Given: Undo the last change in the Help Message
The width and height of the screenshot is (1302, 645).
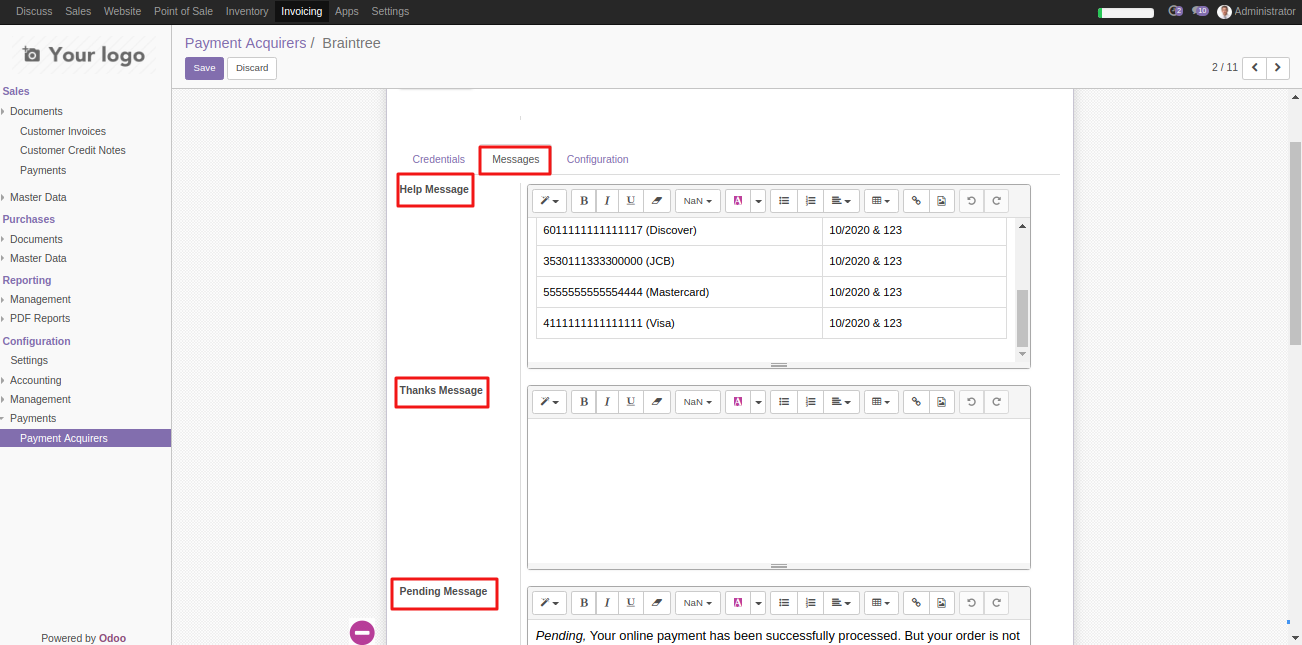Looking at the screenshot, I should pos(970,200).
